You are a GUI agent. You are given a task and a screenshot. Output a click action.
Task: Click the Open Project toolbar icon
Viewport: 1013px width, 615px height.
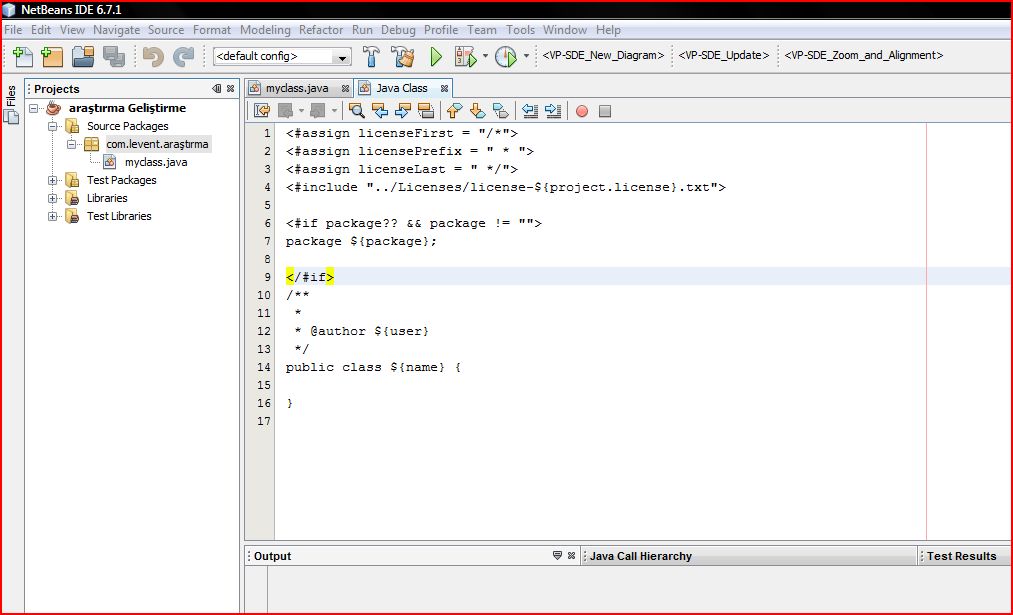[83, 56]
